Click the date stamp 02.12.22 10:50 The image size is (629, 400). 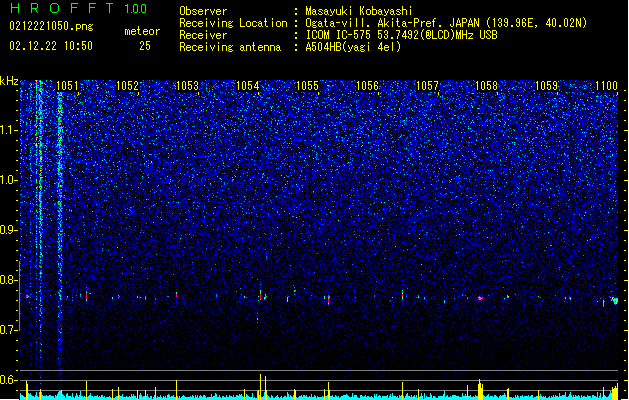pyautogui.click(x=51, y=46)
